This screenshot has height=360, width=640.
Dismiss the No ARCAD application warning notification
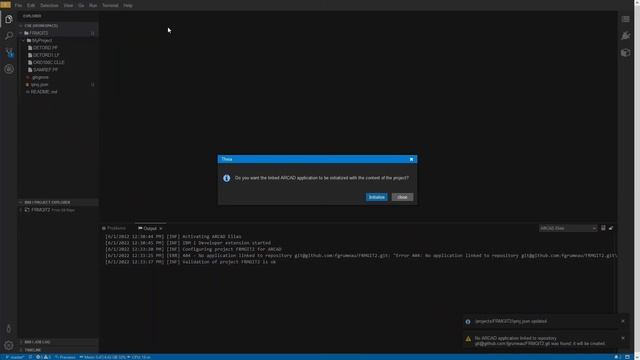pos(623,338)
